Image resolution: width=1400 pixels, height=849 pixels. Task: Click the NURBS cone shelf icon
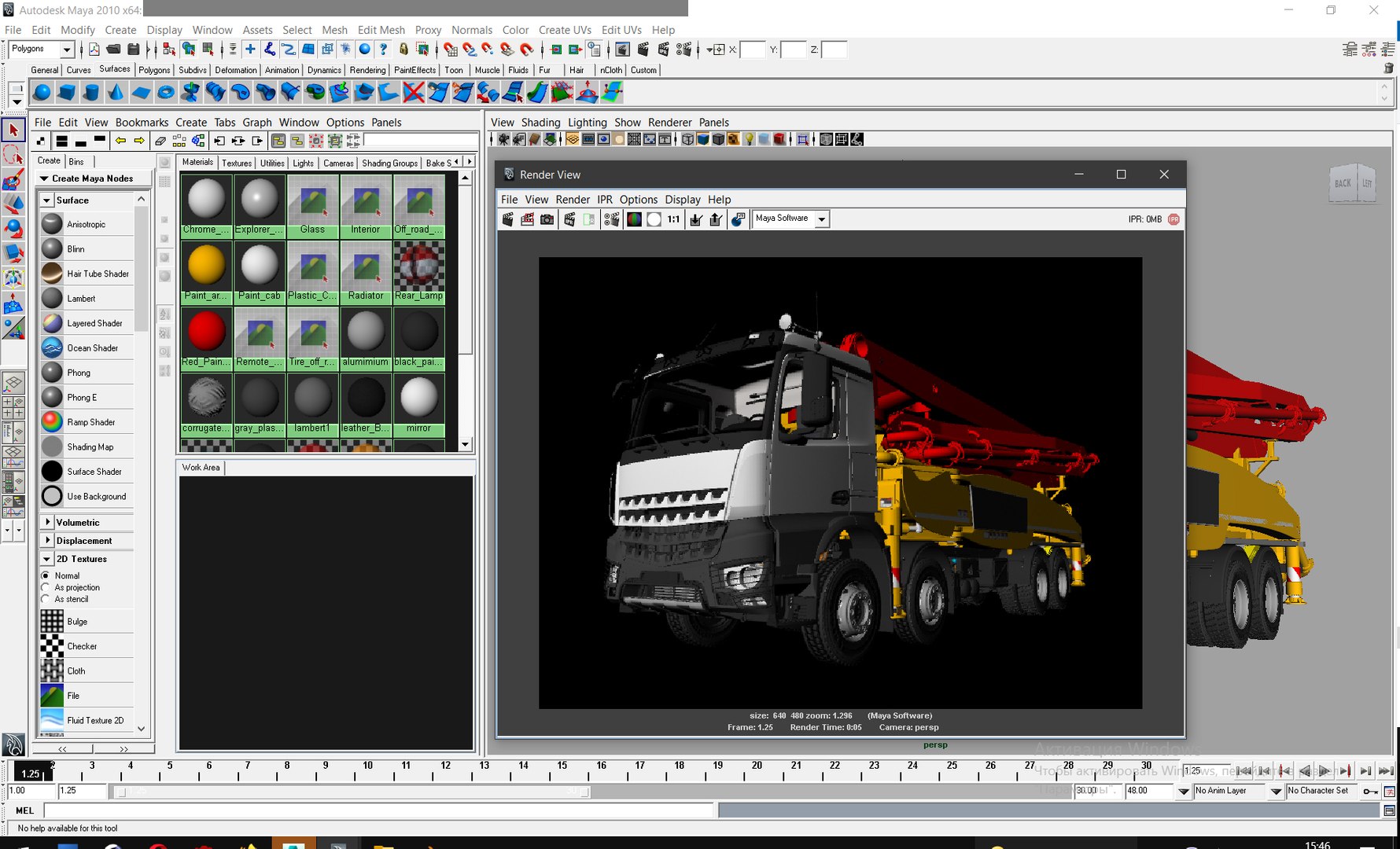(116, 93)
